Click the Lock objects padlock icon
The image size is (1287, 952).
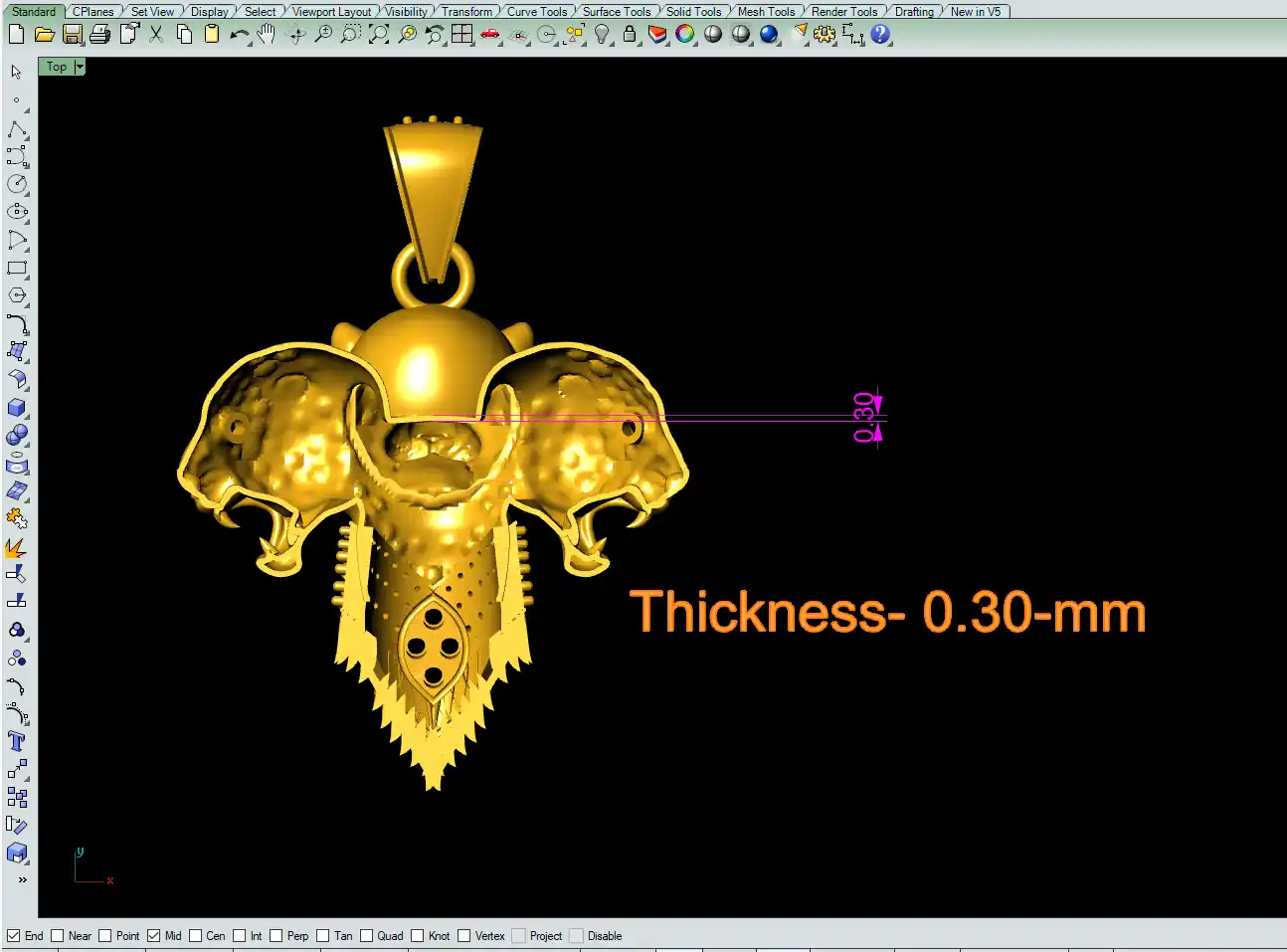[629, 35]
